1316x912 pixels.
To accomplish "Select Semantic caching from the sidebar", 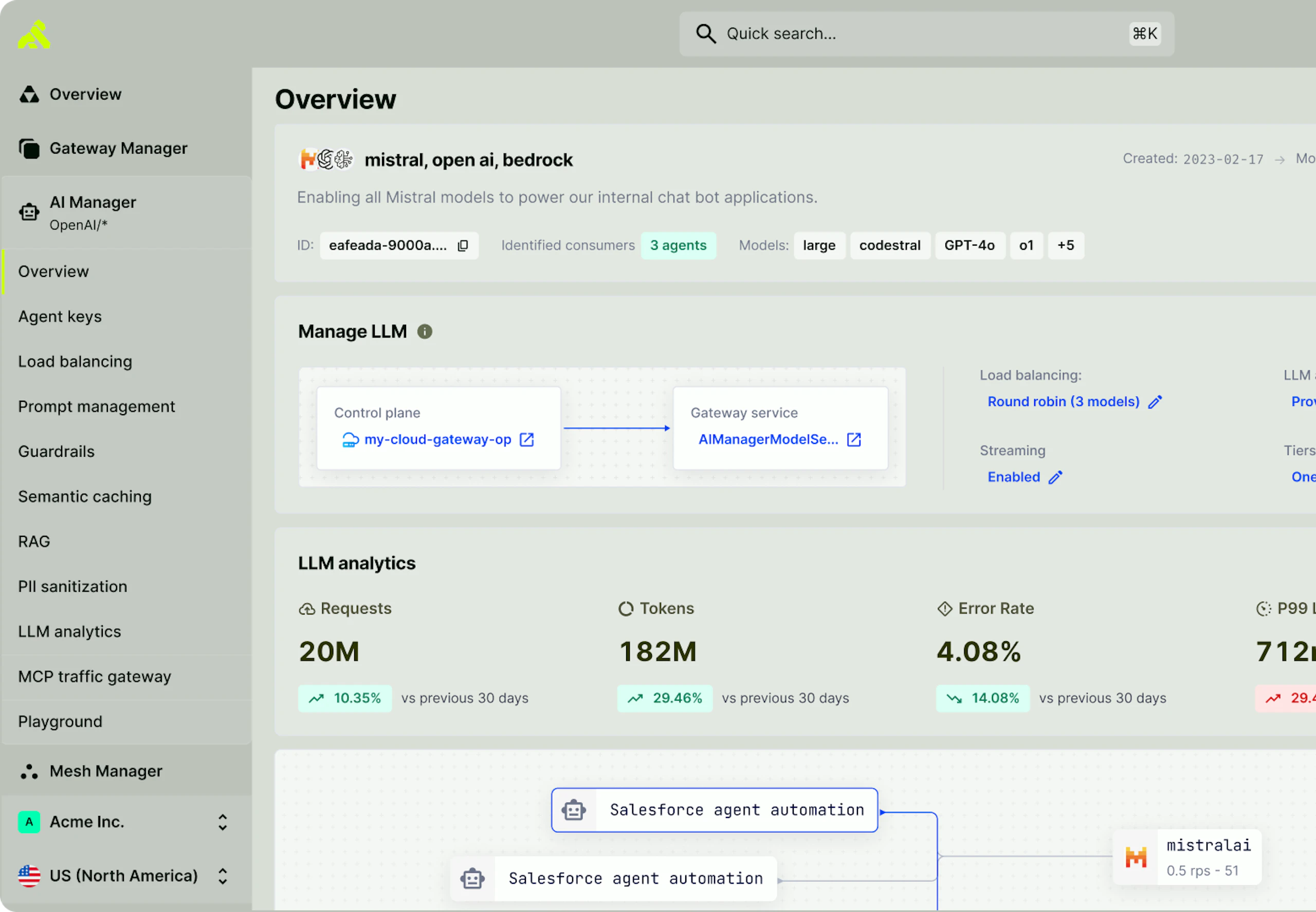I will [85, 496].
